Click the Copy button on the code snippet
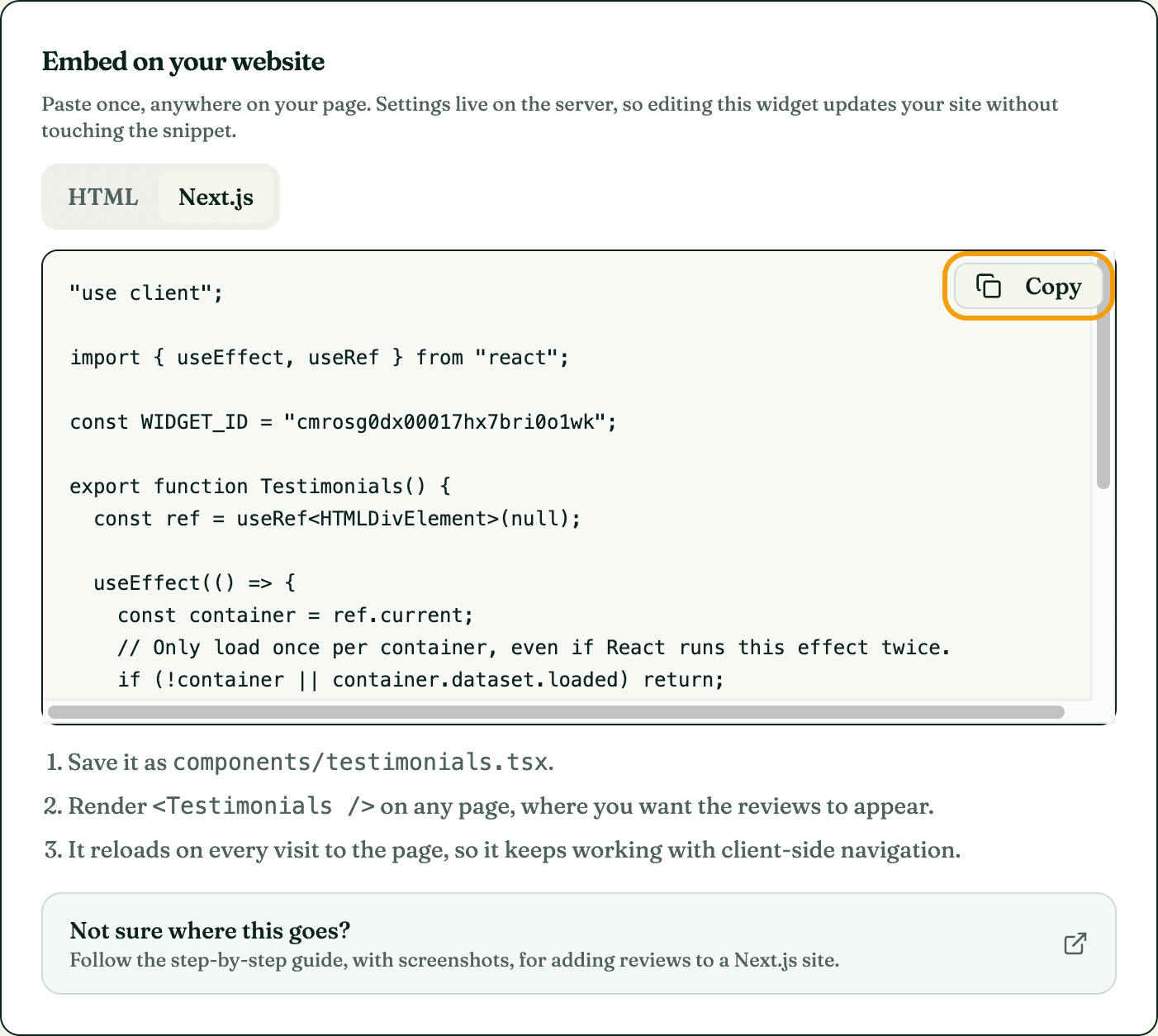Viewport: 1158px width, 1036px height. coord(1028,286)
